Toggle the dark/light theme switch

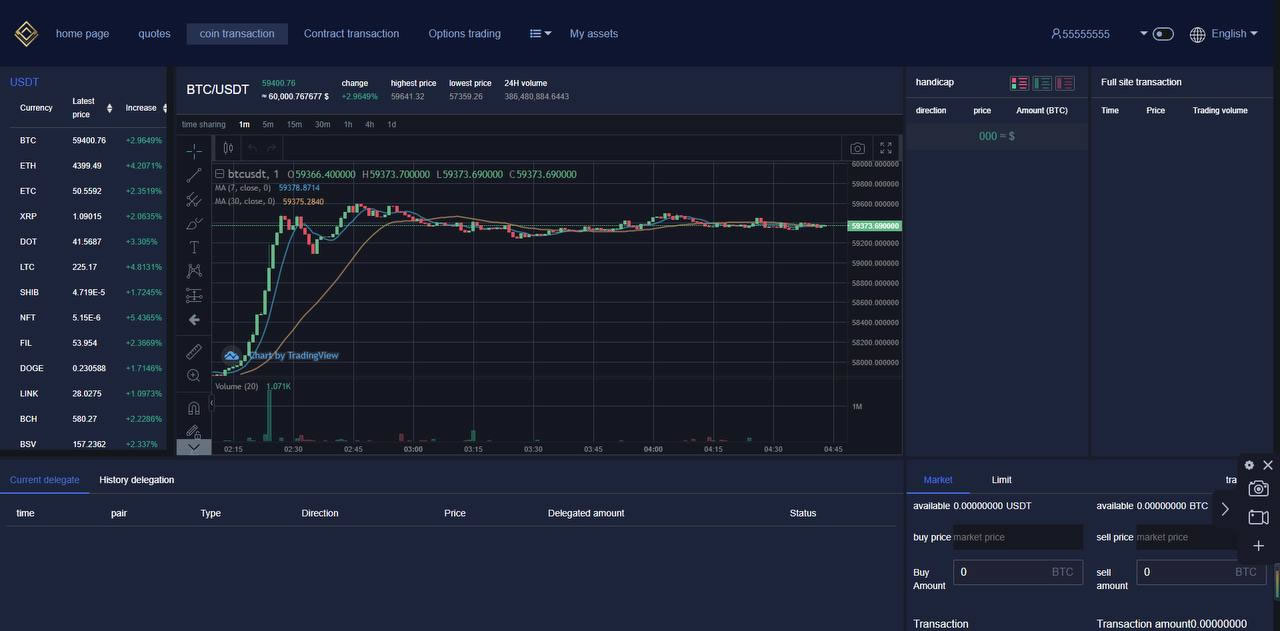1163,34
